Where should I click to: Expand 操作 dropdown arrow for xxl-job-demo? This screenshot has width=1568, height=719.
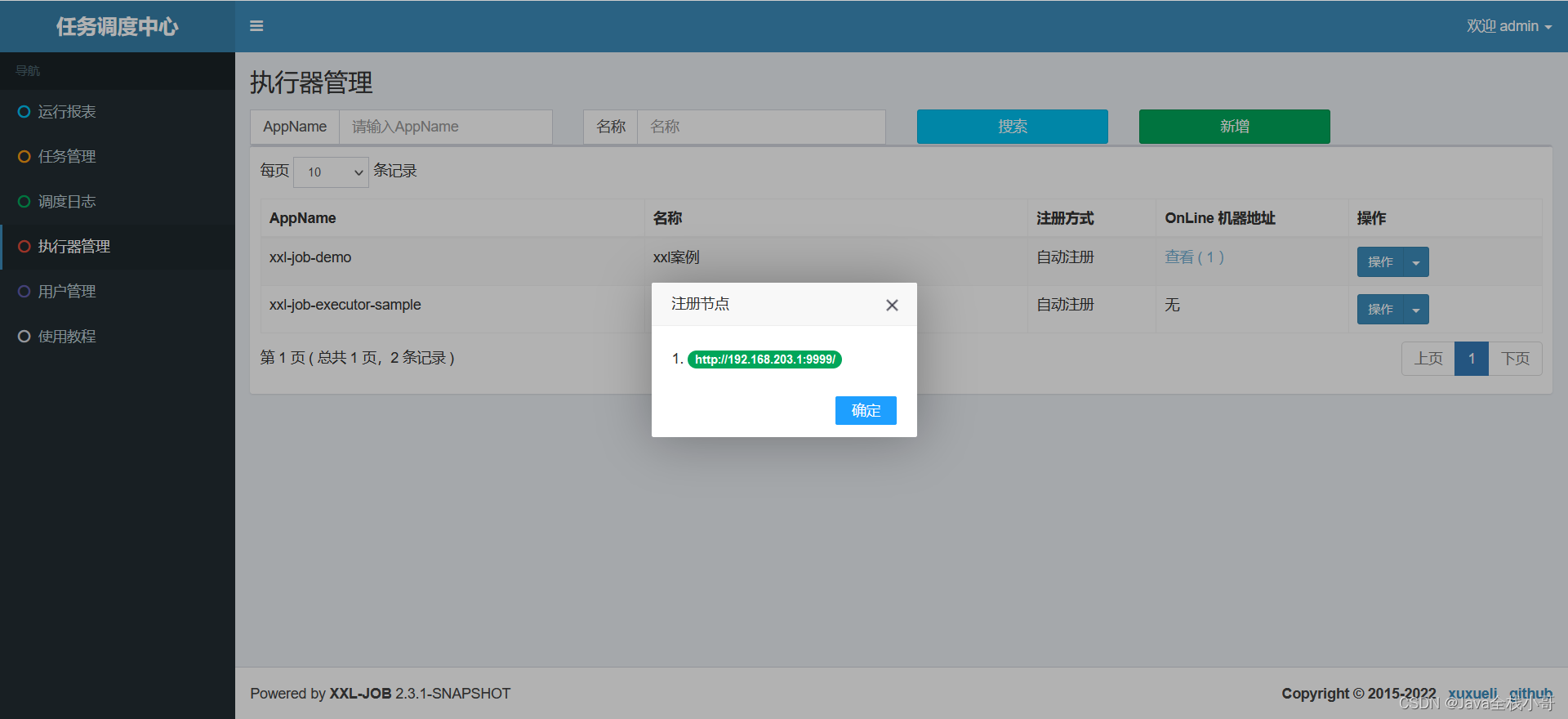[1416, 262]
